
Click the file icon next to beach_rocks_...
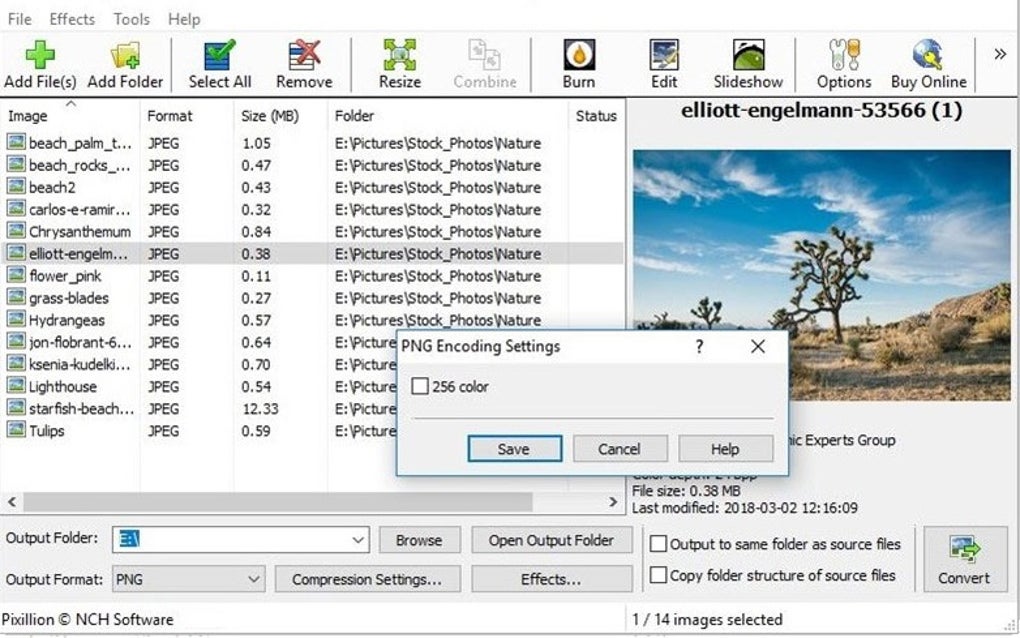[x=16, y=164]
